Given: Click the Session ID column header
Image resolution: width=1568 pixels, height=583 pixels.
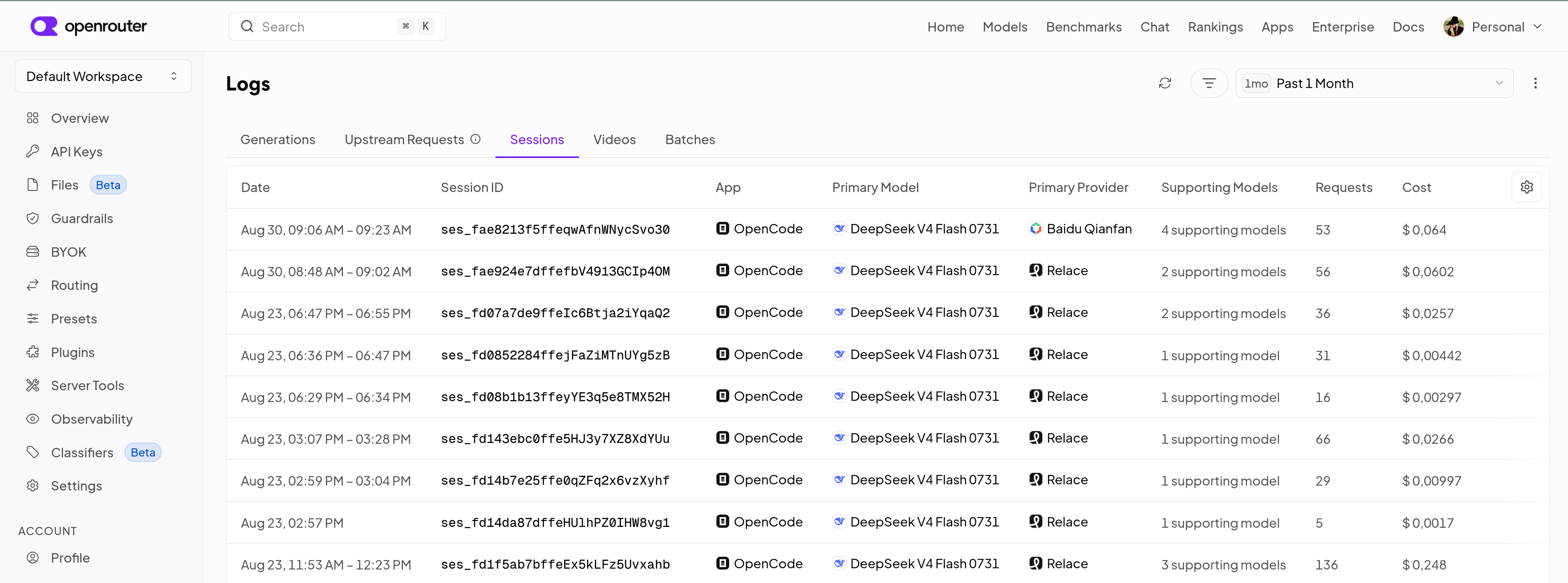Looking at the screenshot, I should point(472,188).
